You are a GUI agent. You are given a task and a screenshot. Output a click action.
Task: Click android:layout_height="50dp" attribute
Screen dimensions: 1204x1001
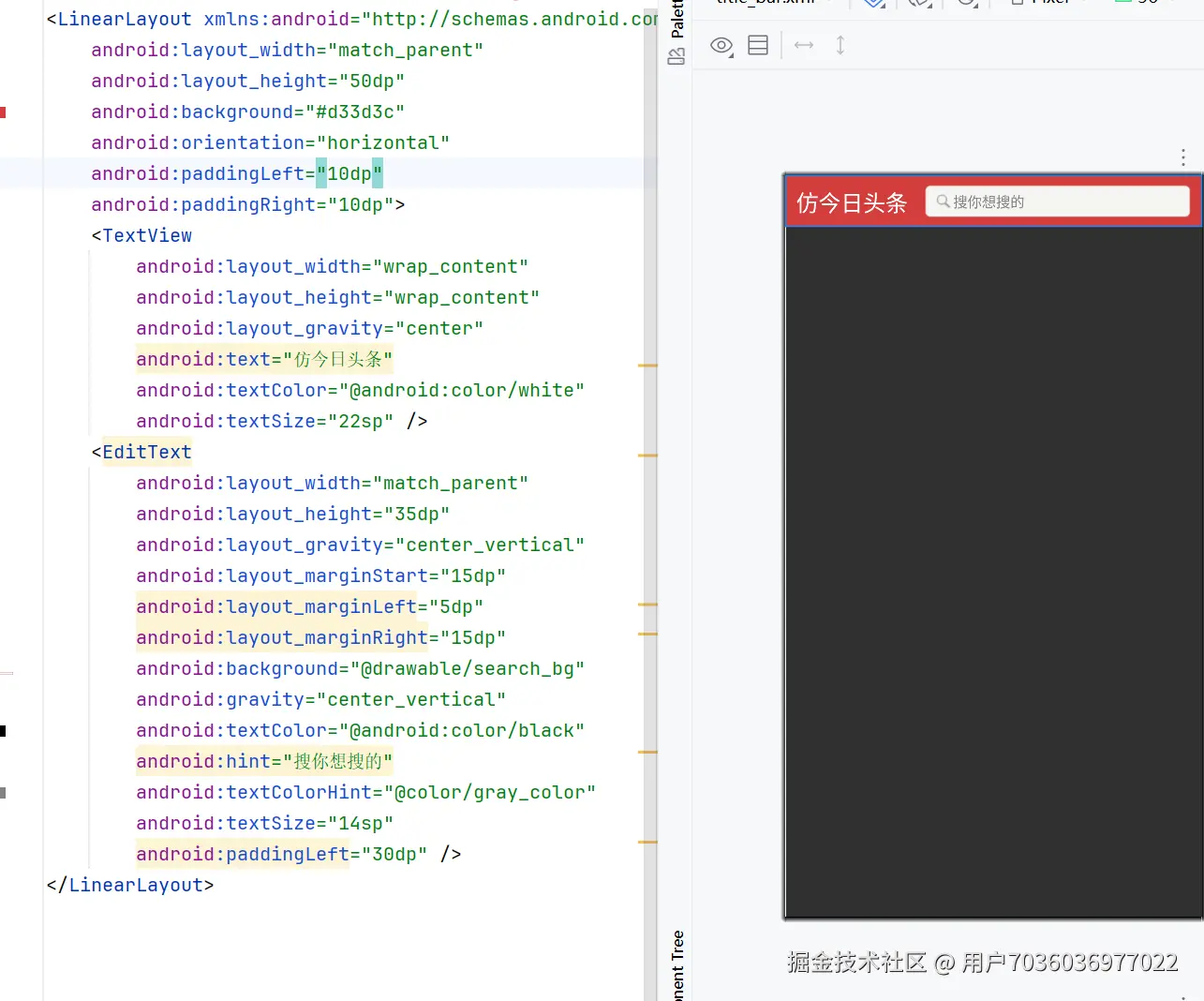coord(247,81)
